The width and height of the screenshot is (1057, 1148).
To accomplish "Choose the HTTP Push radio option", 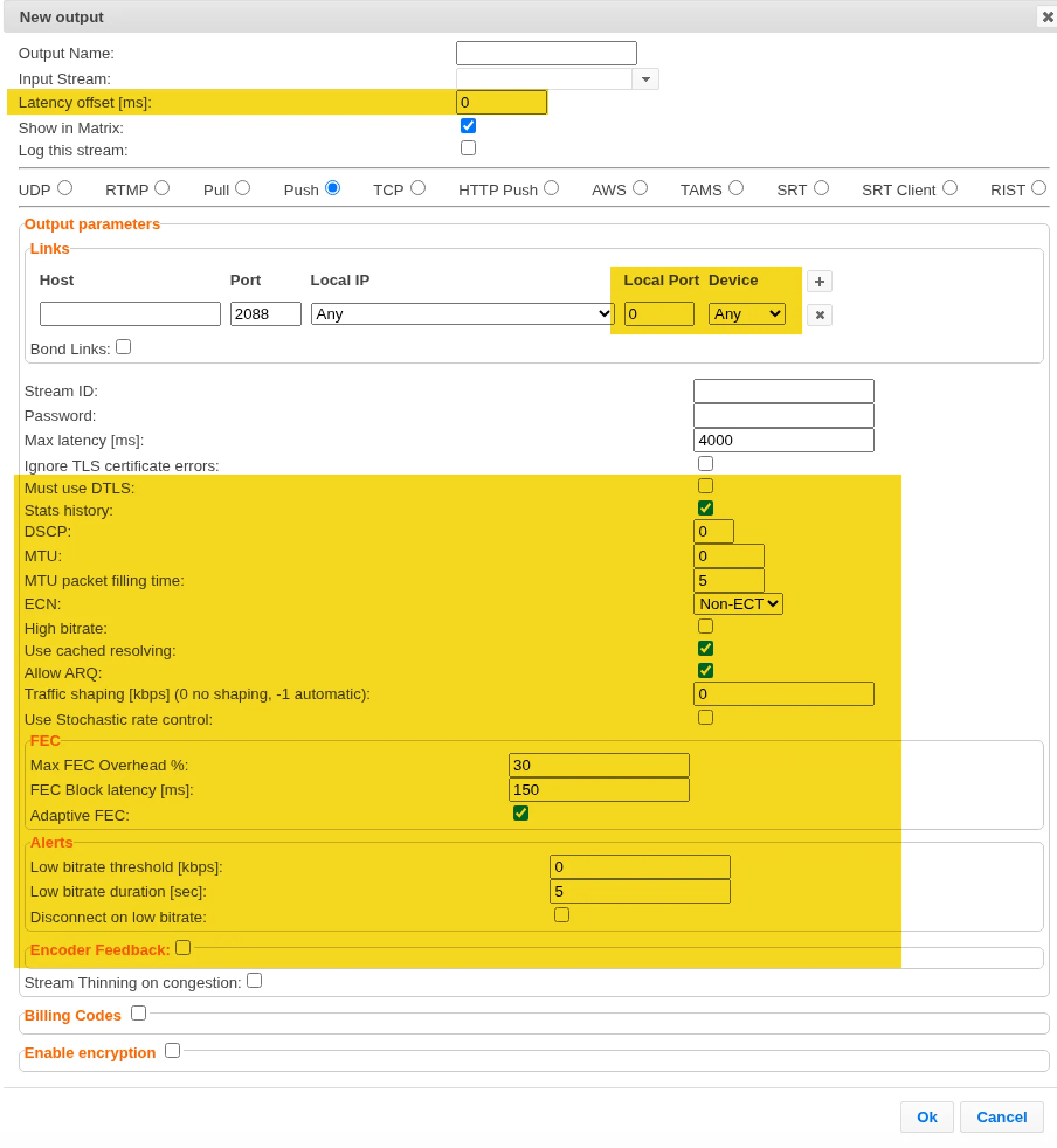I will pyautogui.click(x=551, y=188).
